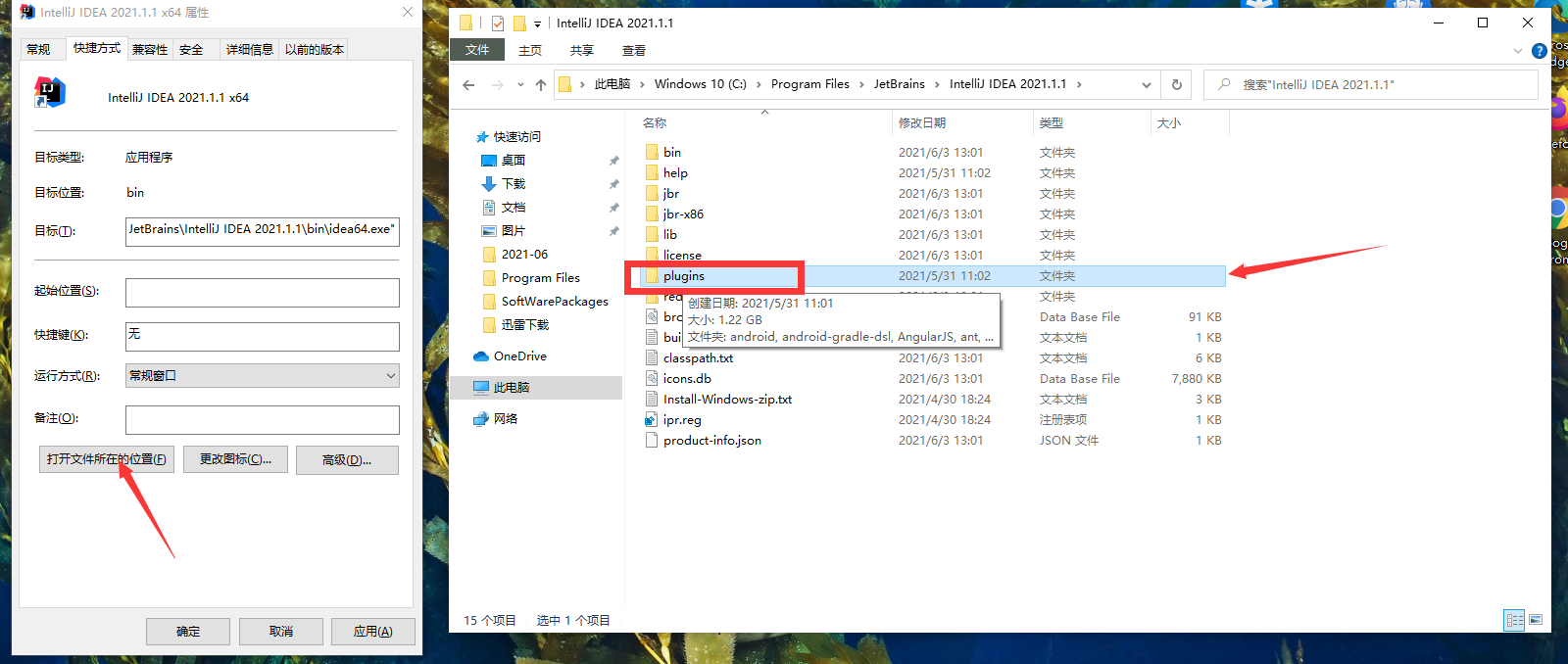This screenshot has height=664, width=1568.
Task: Open 迅雷下载 folder in navigation pane
Action: click(x=515, y=325)
